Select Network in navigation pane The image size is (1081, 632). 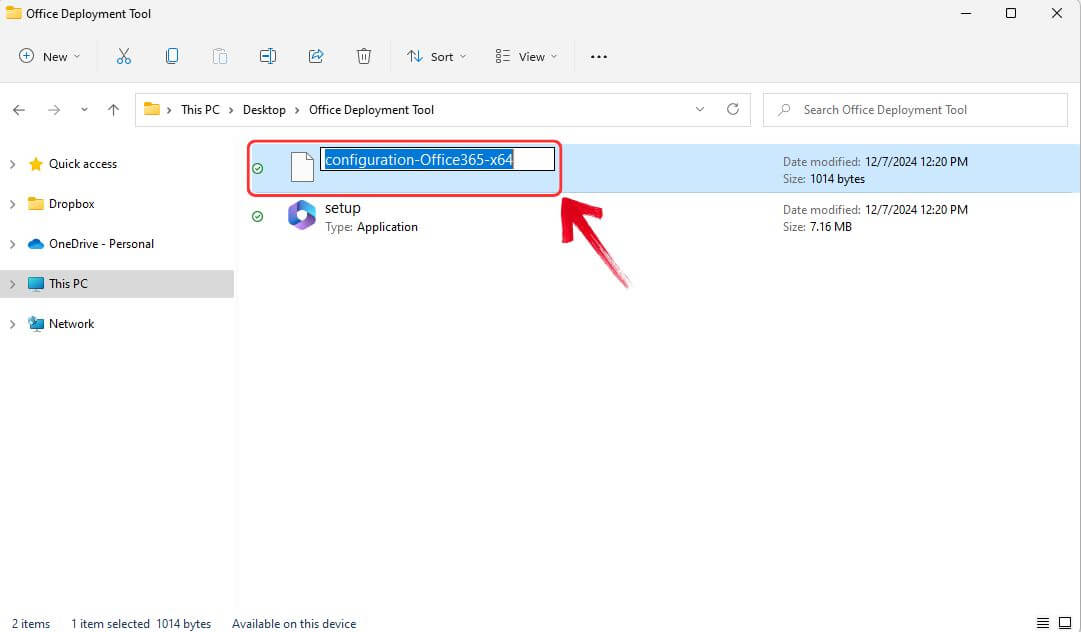tap(72, 324)
